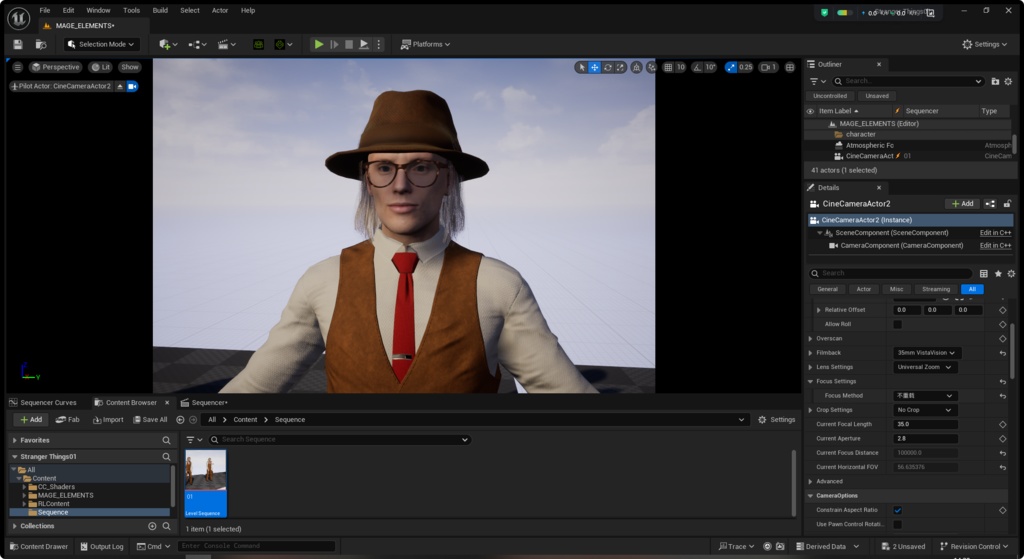Image resolution: width=1024 pixels, height=559 pixels.
Task: Enable the Allow Roll checkbox
Action: point(897,325)
